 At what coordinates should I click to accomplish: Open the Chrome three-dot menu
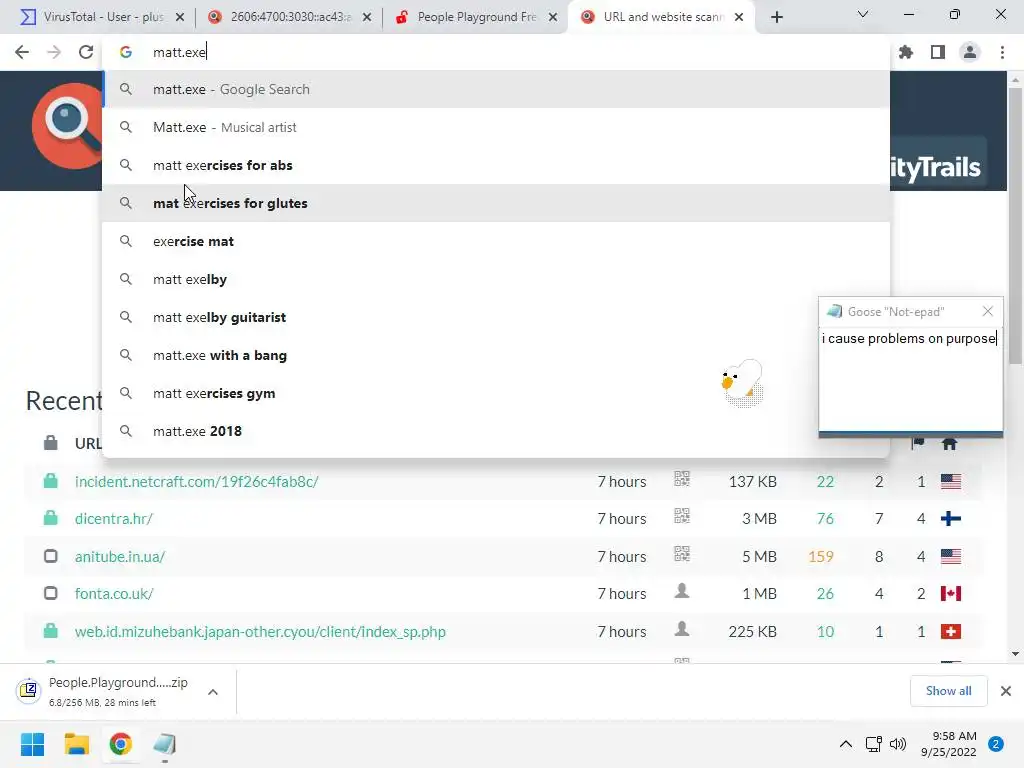point(1002,52)
